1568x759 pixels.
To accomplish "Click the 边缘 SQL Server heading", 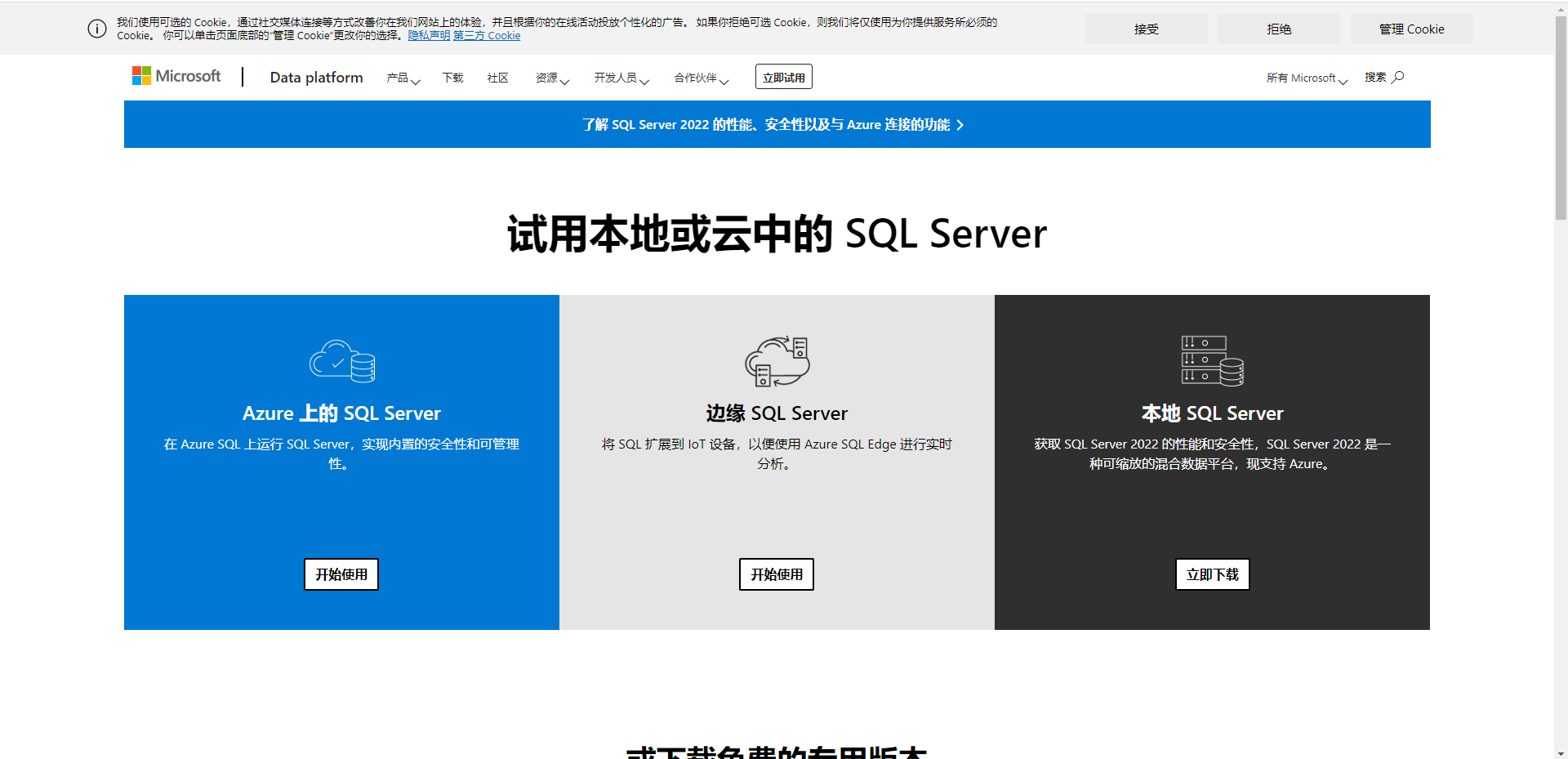I will [777, 413].
